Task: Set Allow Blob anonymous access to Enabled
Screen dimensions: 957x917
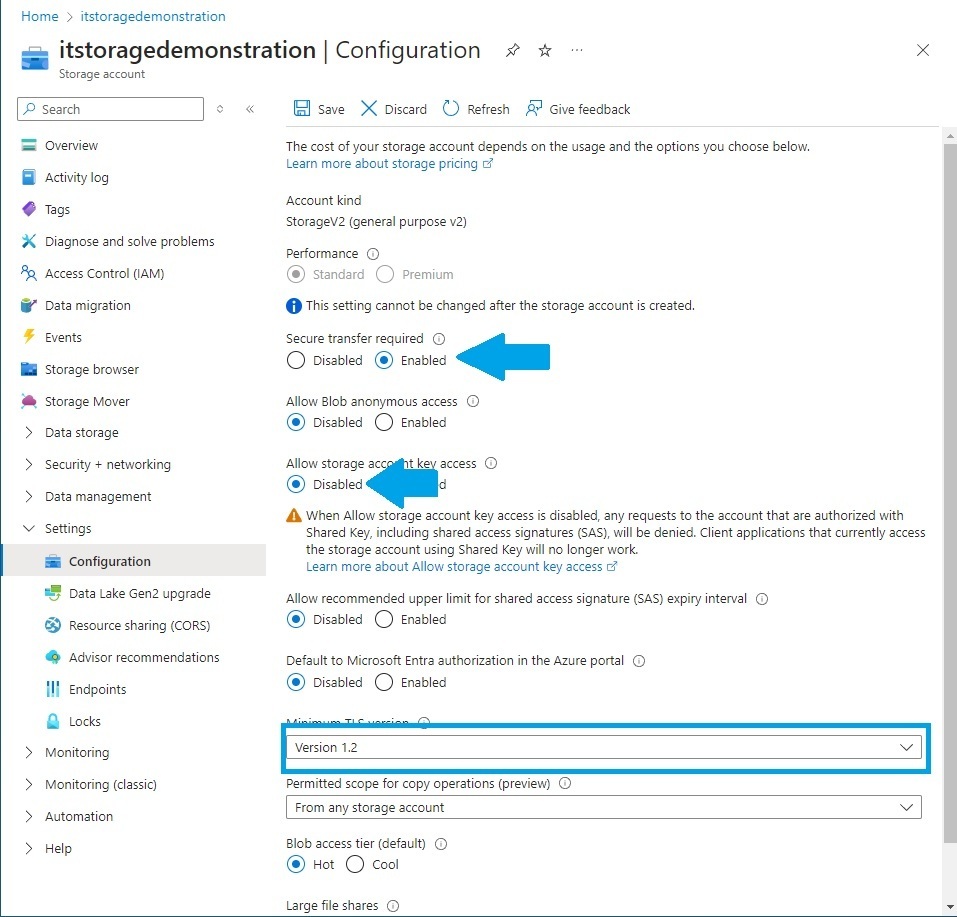Action: pos(384,422)
